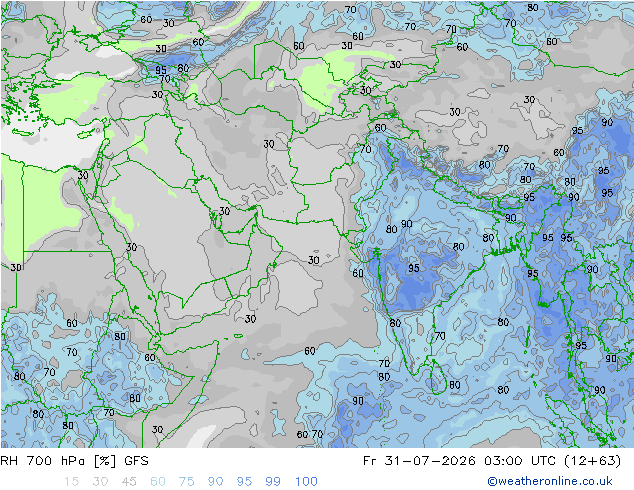The width and height of the screenshot is (634, 490).
Task: Click legend value 100
Action: [x=306, y=482]
